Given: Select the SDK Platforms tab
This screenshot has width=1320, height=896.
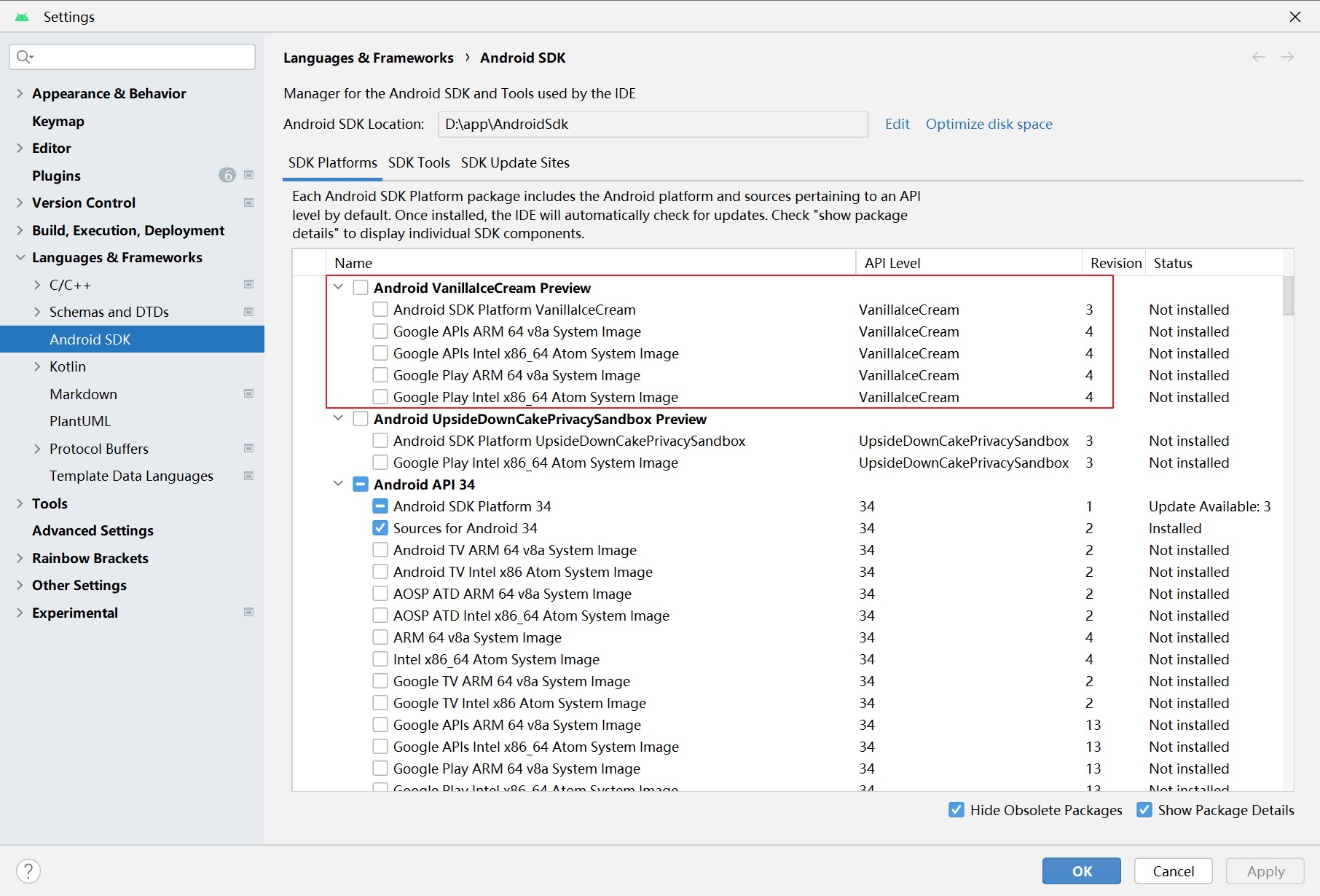Looking at the screenshot, I should point(332,162).
